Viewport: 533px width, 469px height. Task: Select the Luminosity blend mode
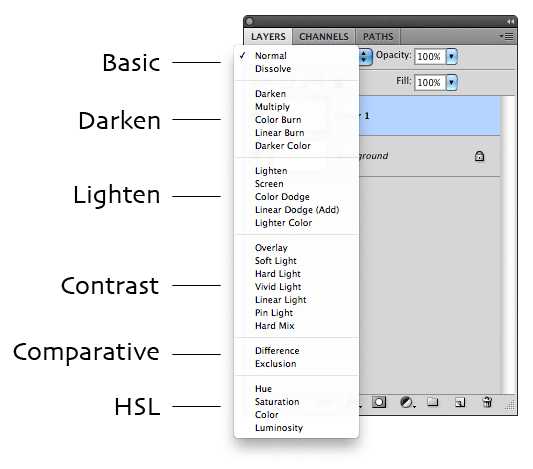(279, 428)
